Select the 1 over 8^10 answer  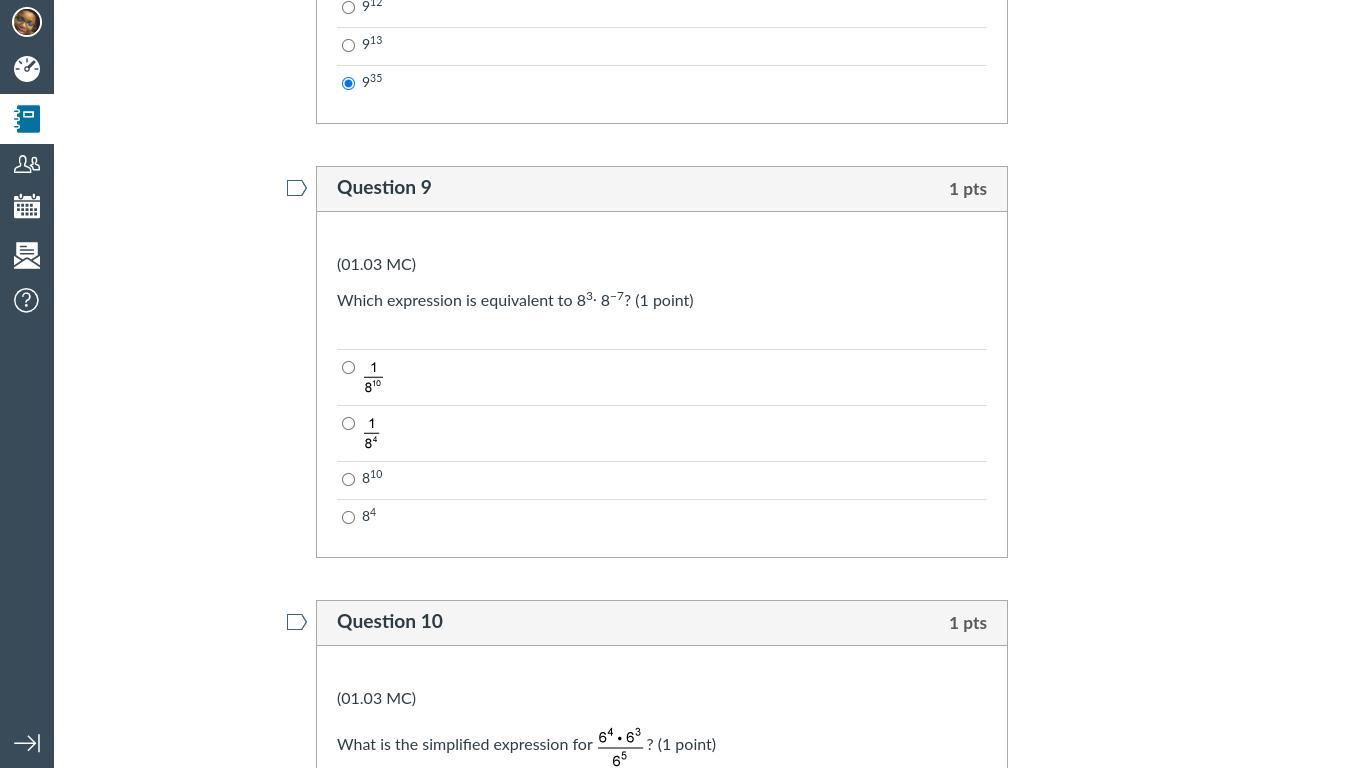(x=348, y=367)
